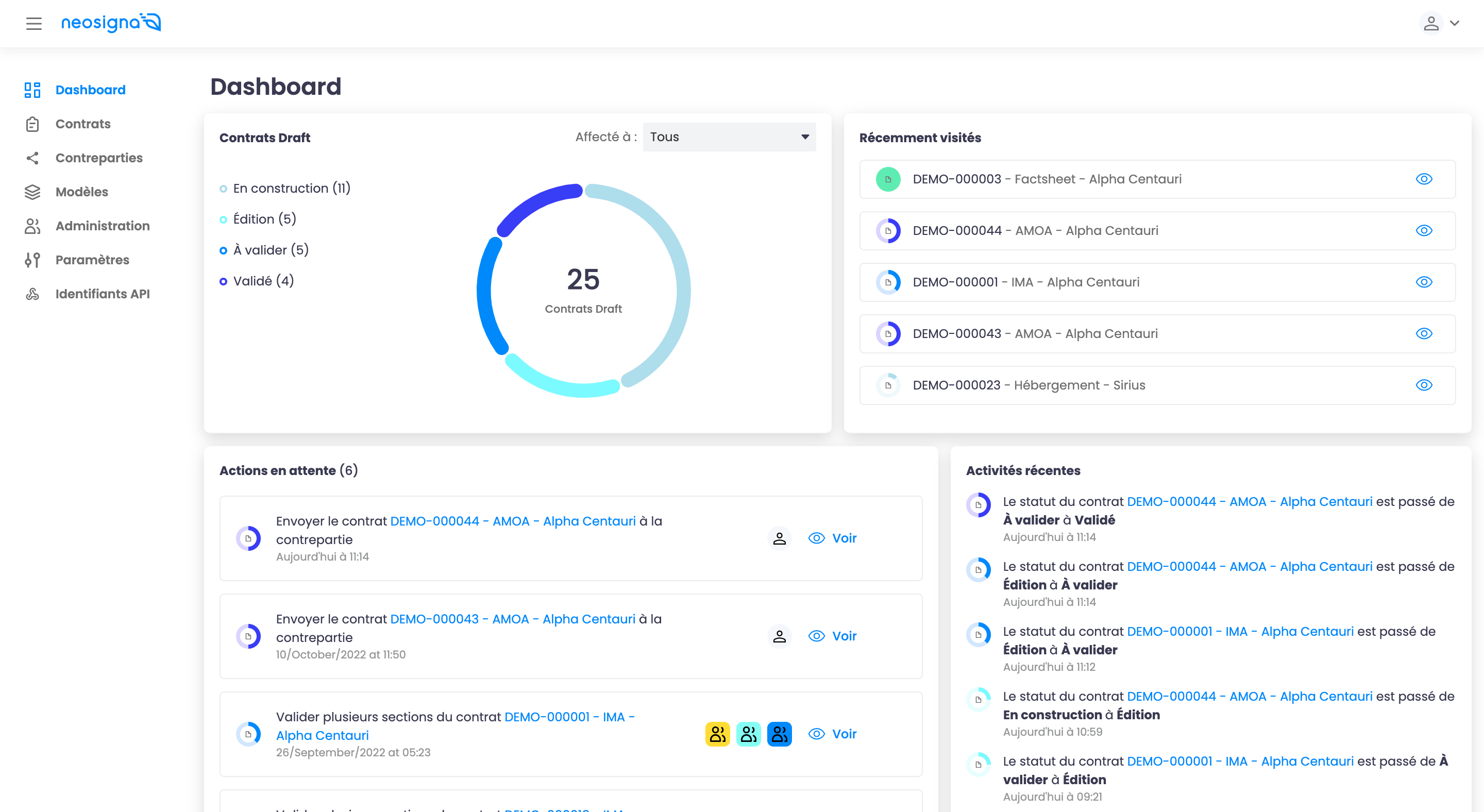
Task: View DEMO-000003 Factsheet via eye icon
Action: [1424, 179]
